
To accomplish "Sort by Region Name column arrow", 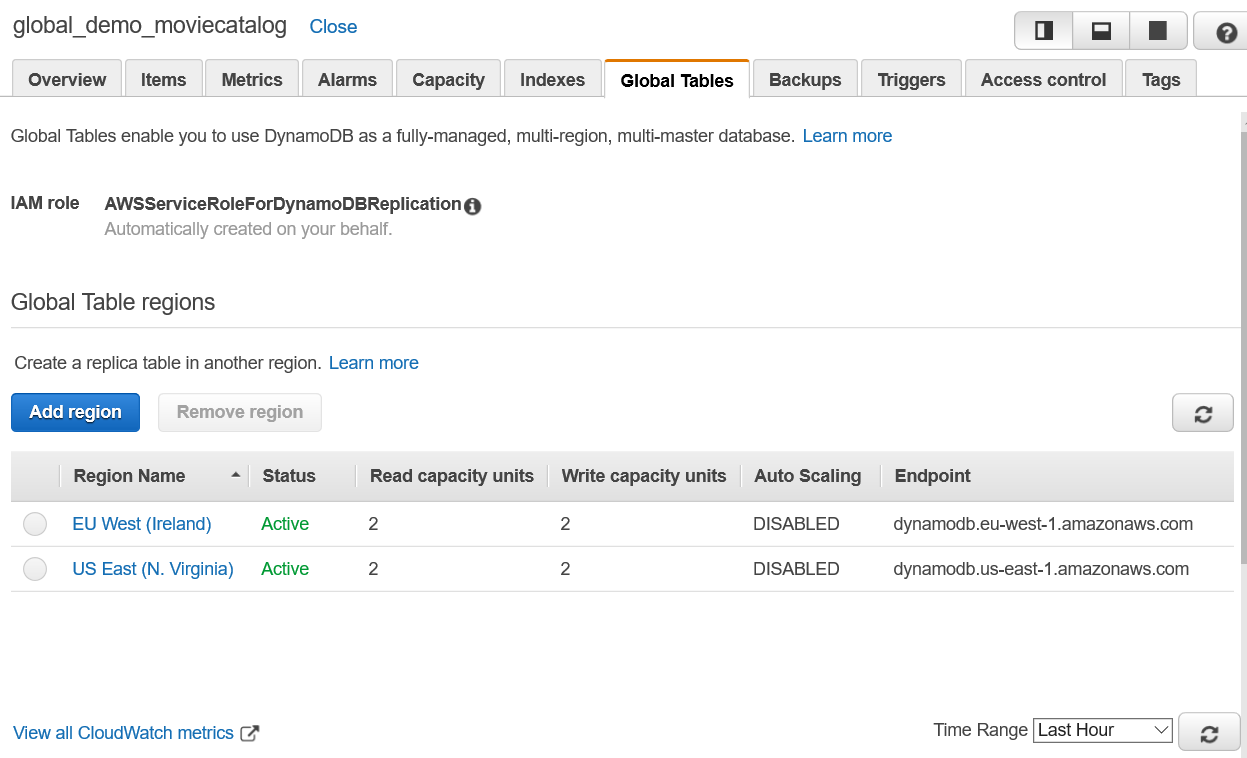I will (x=236, y=476).
